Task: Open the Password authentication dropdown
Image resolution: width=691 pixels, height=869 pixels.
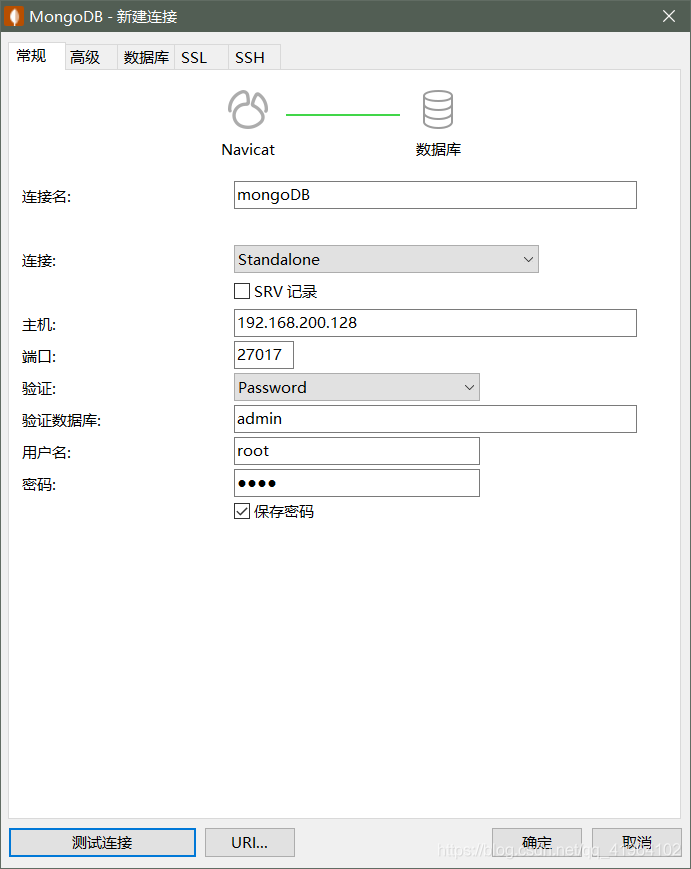Action: point(357,387)
